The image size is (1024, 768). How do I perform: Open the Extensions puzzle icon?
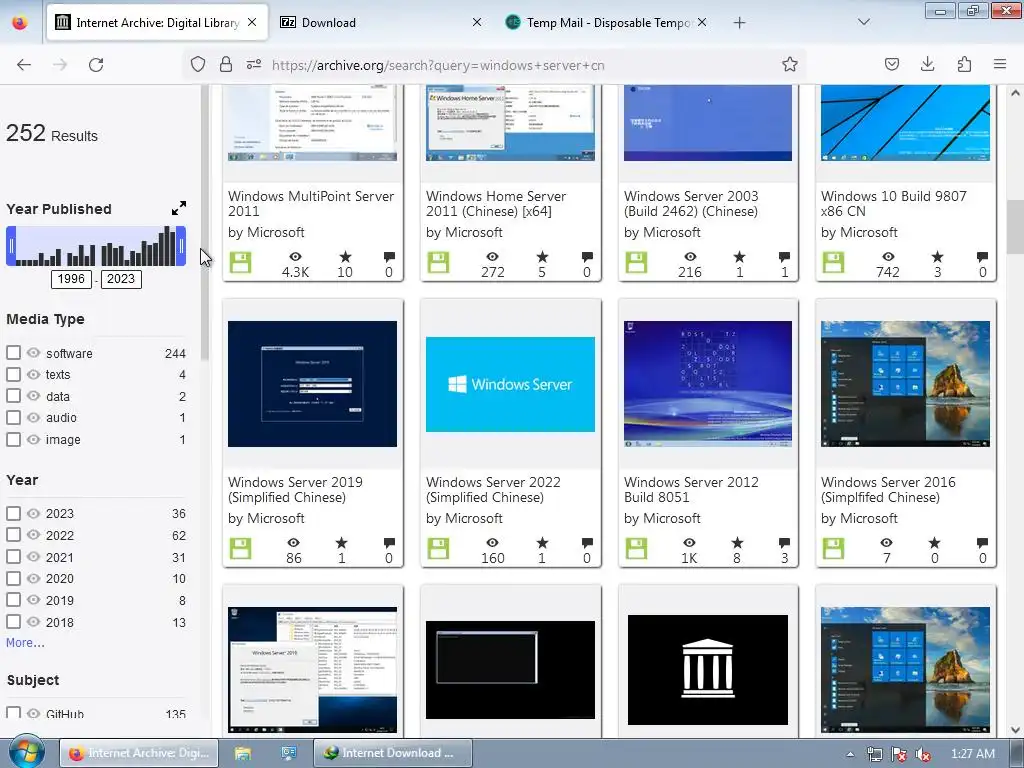click(x=964, y=65)
